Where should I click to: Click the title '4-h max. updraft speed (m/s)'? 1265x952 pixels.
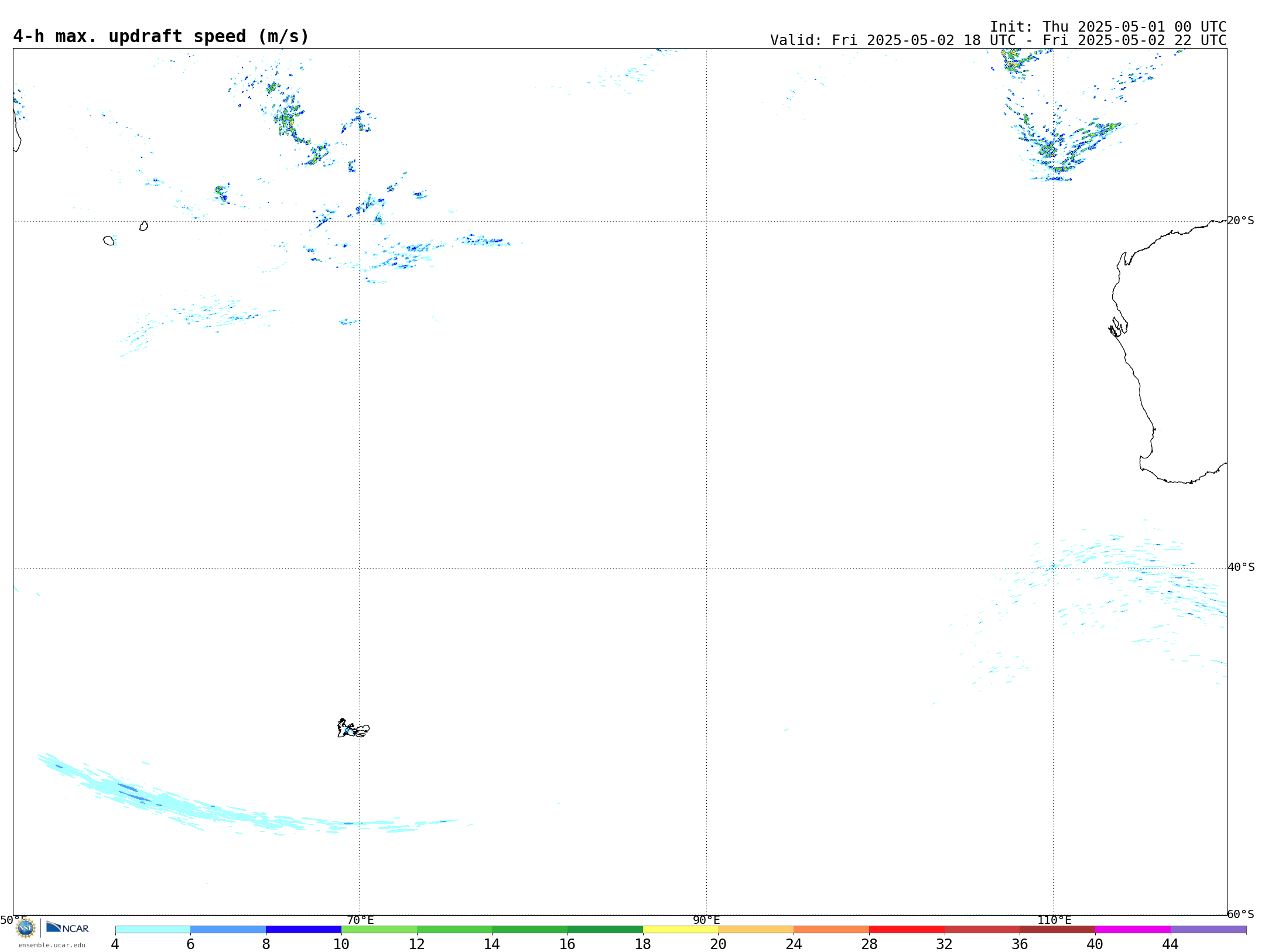click(x=161, y=36)
